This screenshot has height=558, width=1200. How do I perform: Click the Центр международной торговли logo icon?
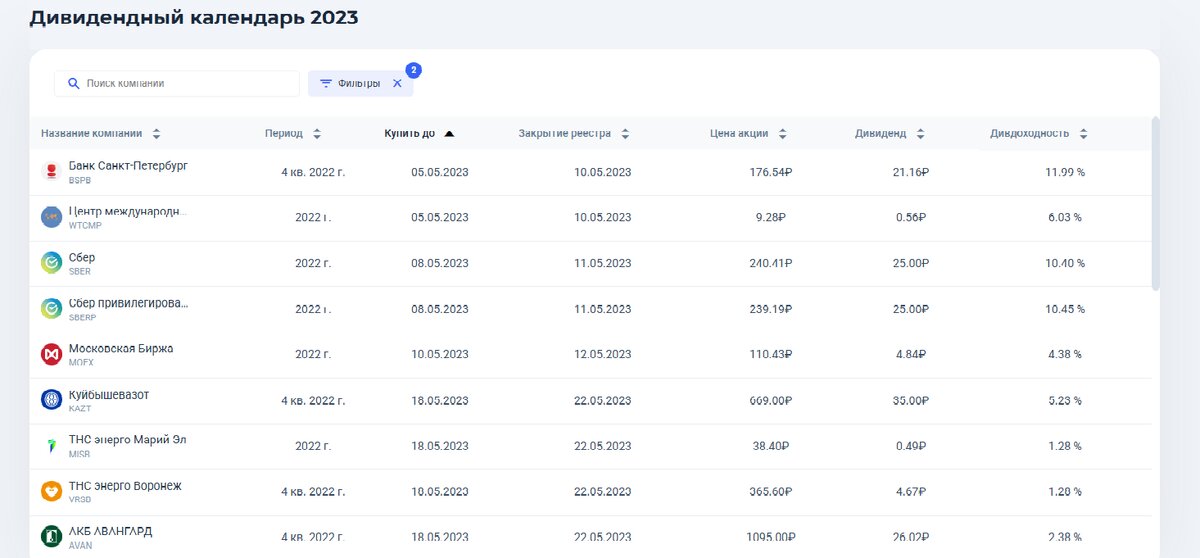51,218
